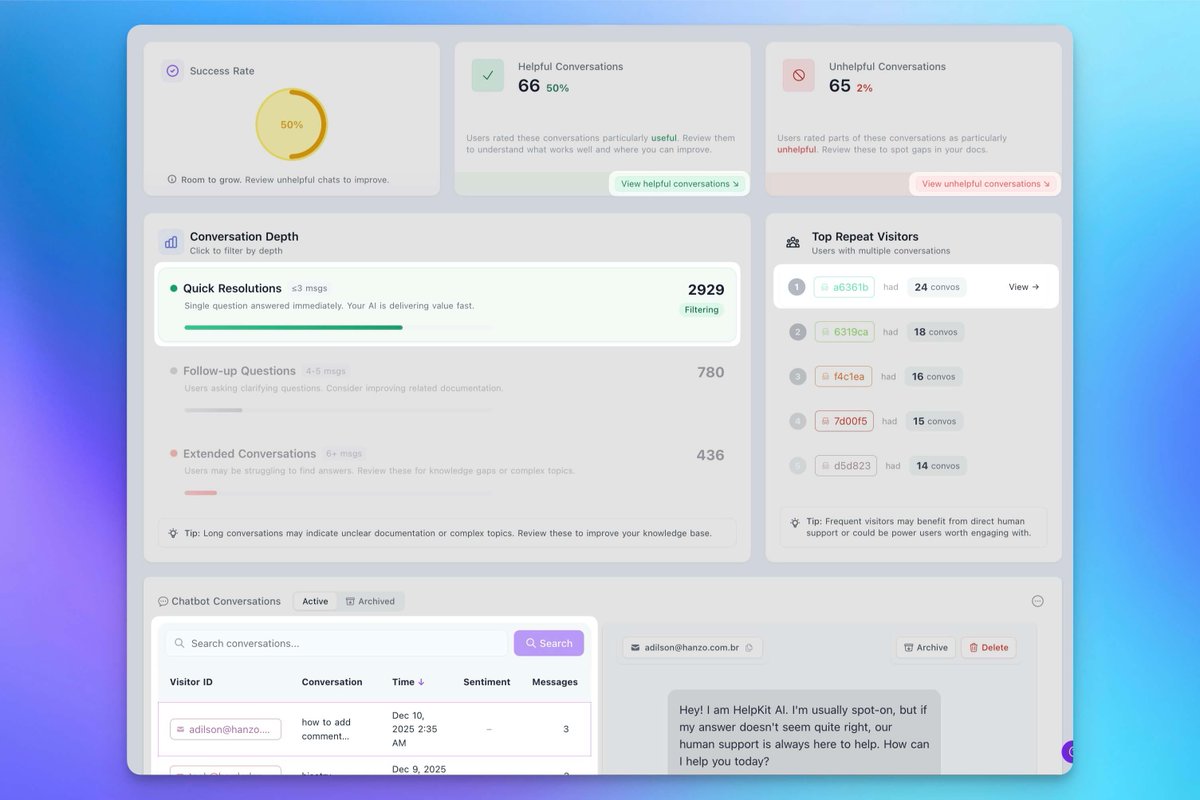This screenshot has height=800, width=1200.
Task: Click the HelpKit AI greeting message bubble
Action: pyautogui.click(x=804, y=731)
